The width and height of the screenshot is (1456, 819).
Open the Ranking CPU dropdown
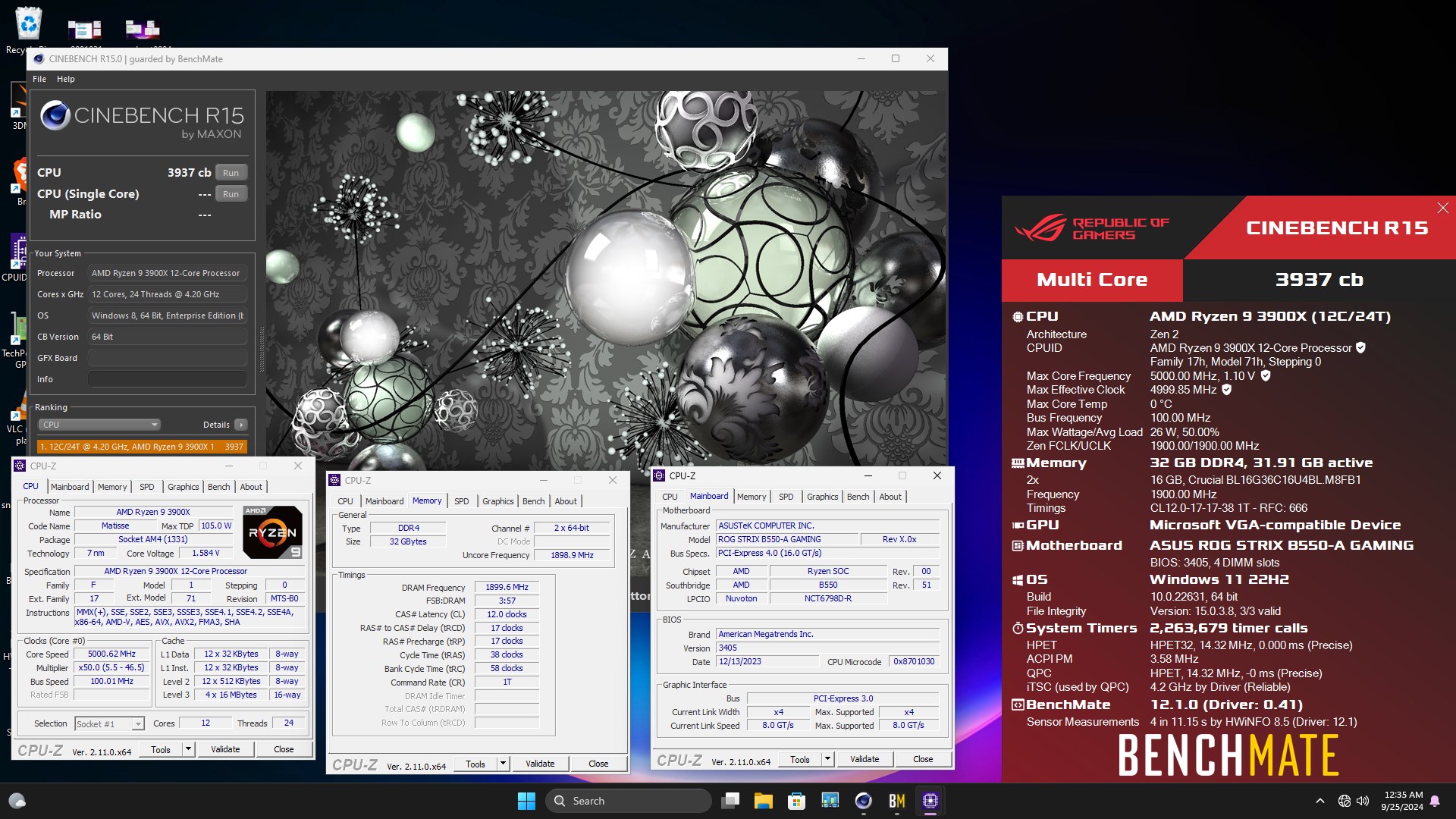[x=99, y=425]
